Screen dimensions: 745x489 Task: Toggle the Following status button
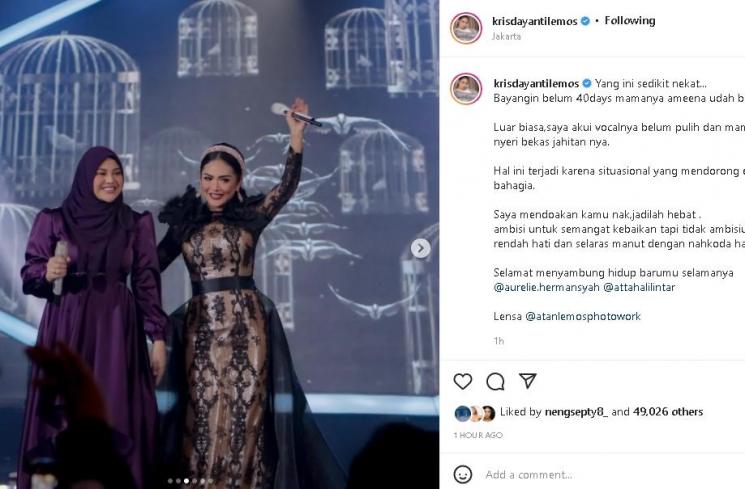pos(630,20)
